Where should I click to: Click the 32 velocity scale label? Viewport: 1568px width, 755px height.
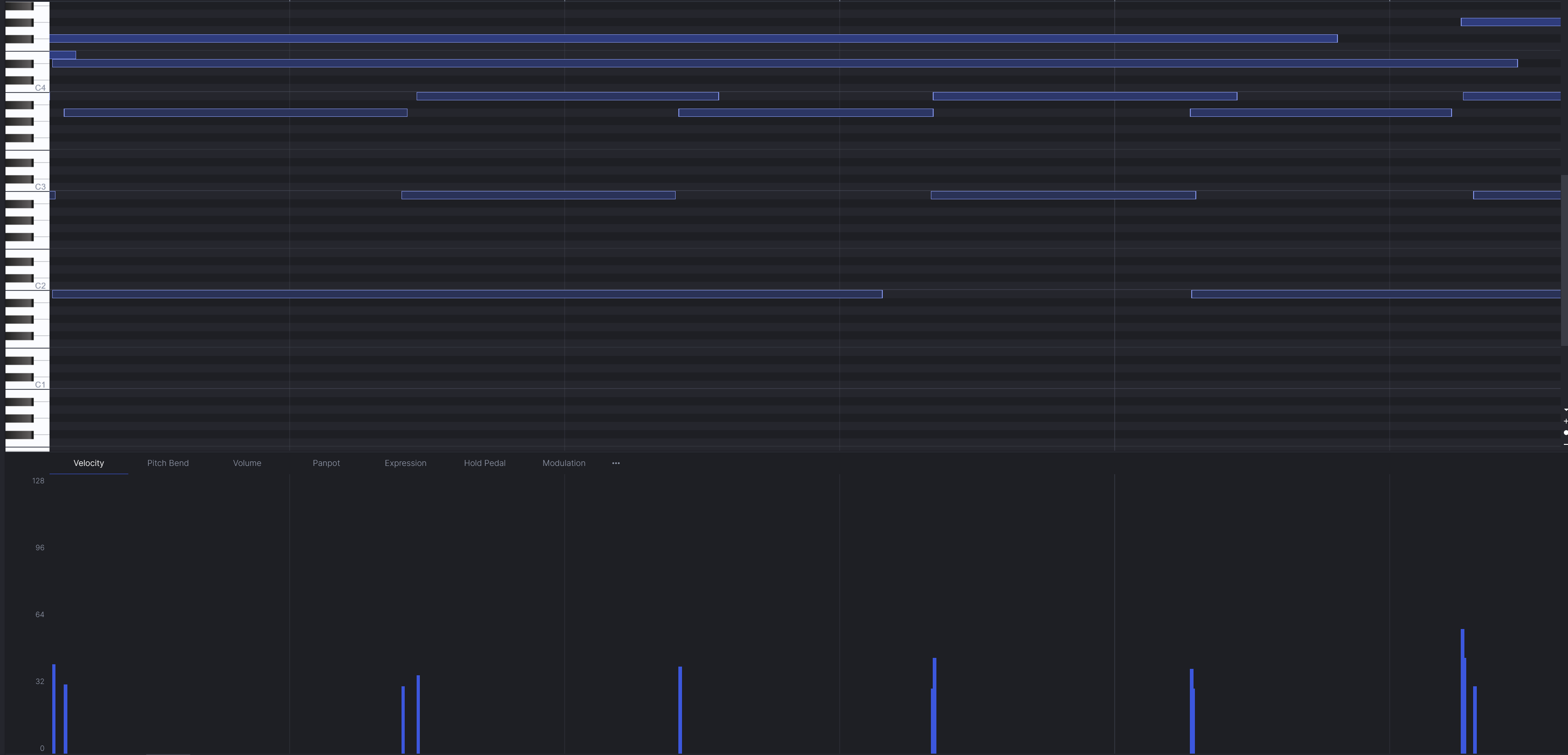click(x=40, y=681)
